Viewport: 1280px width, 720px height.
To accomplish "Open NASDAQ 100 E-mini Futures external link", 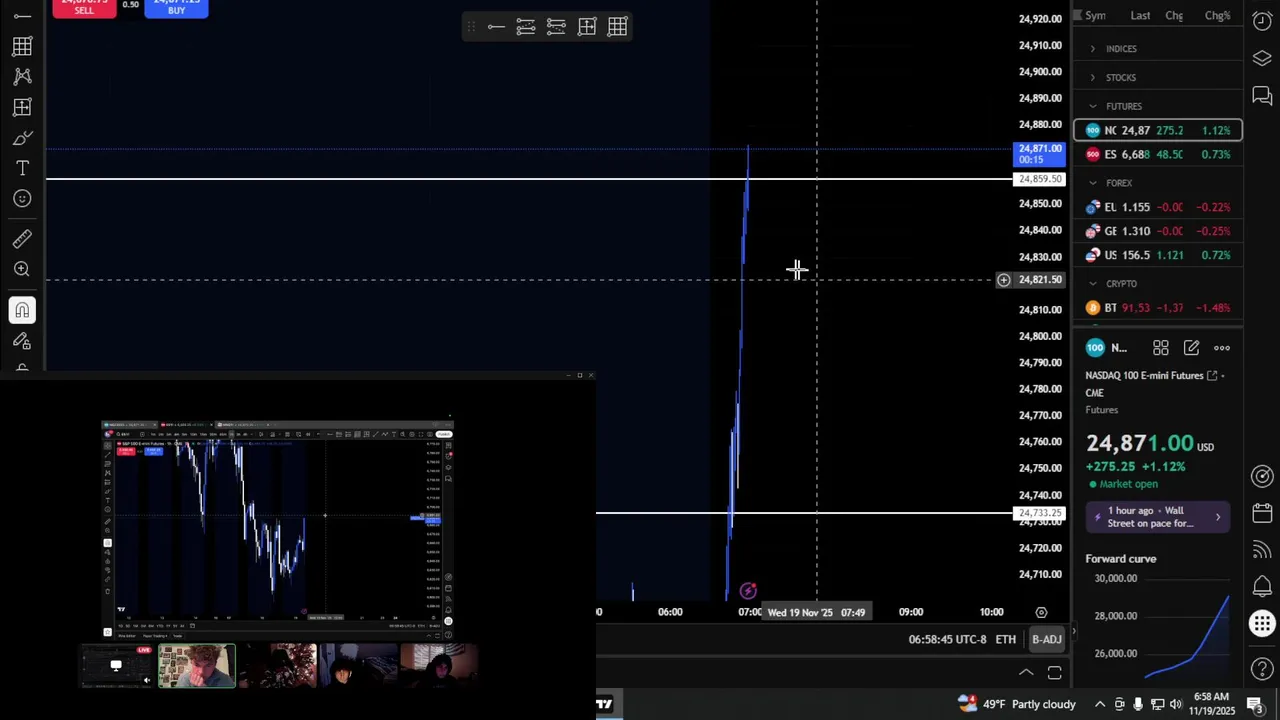I will (1212, 375).
